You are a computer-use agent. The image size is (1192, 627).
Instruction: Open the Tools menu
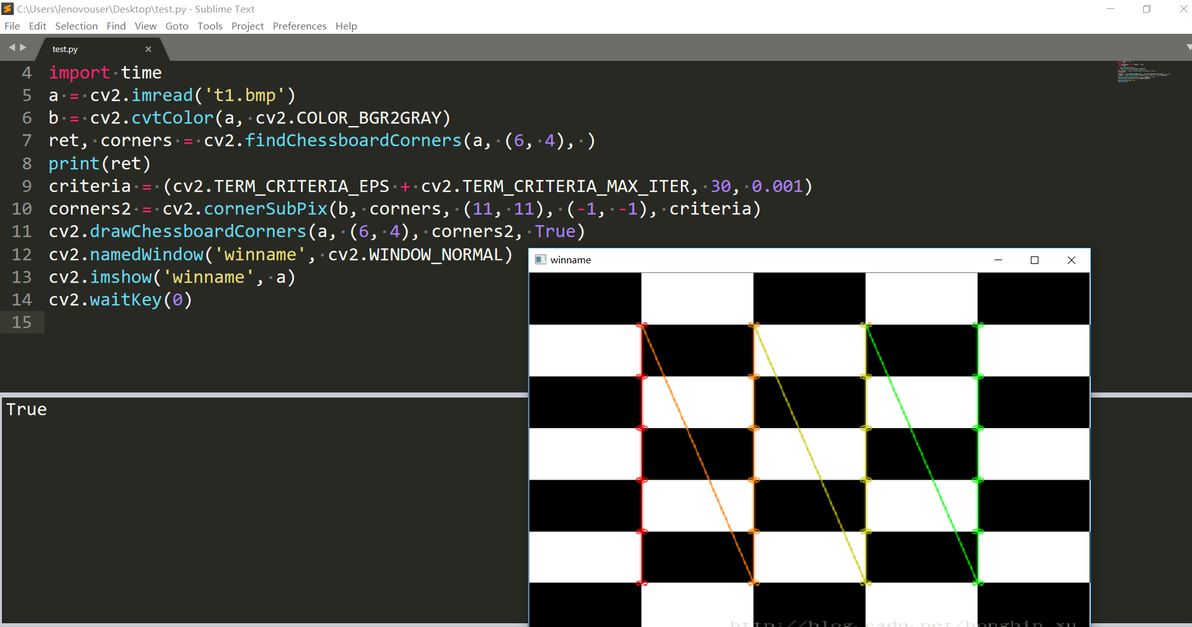tap(210, 26)
